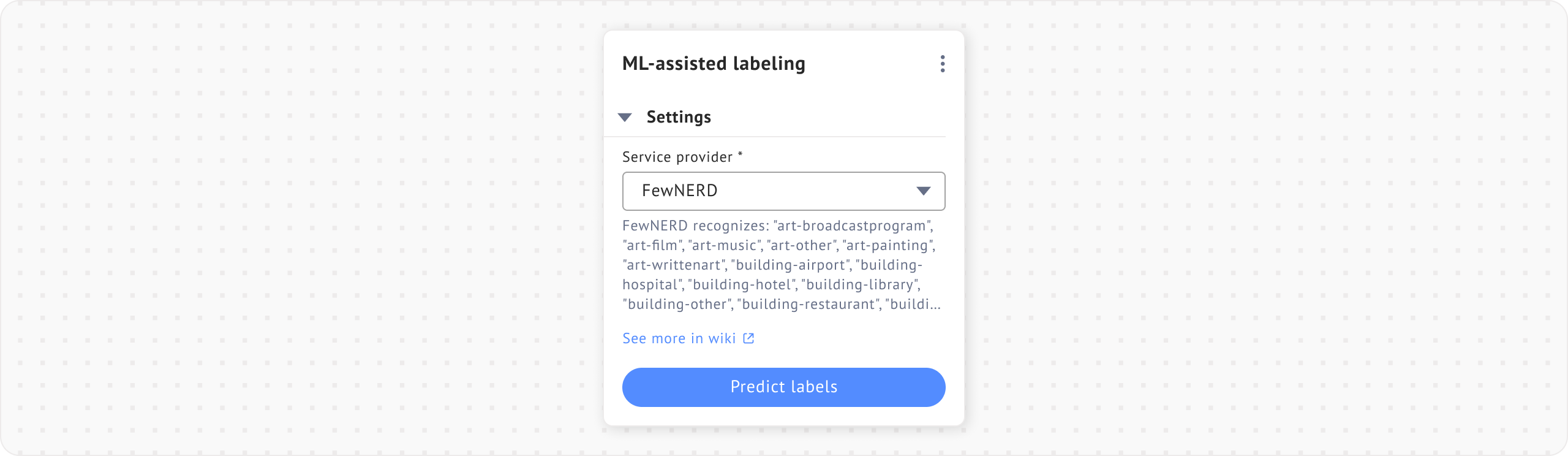Select the FewNERD value in the field
The image size is (1568, 456).
tap(680, 191)
